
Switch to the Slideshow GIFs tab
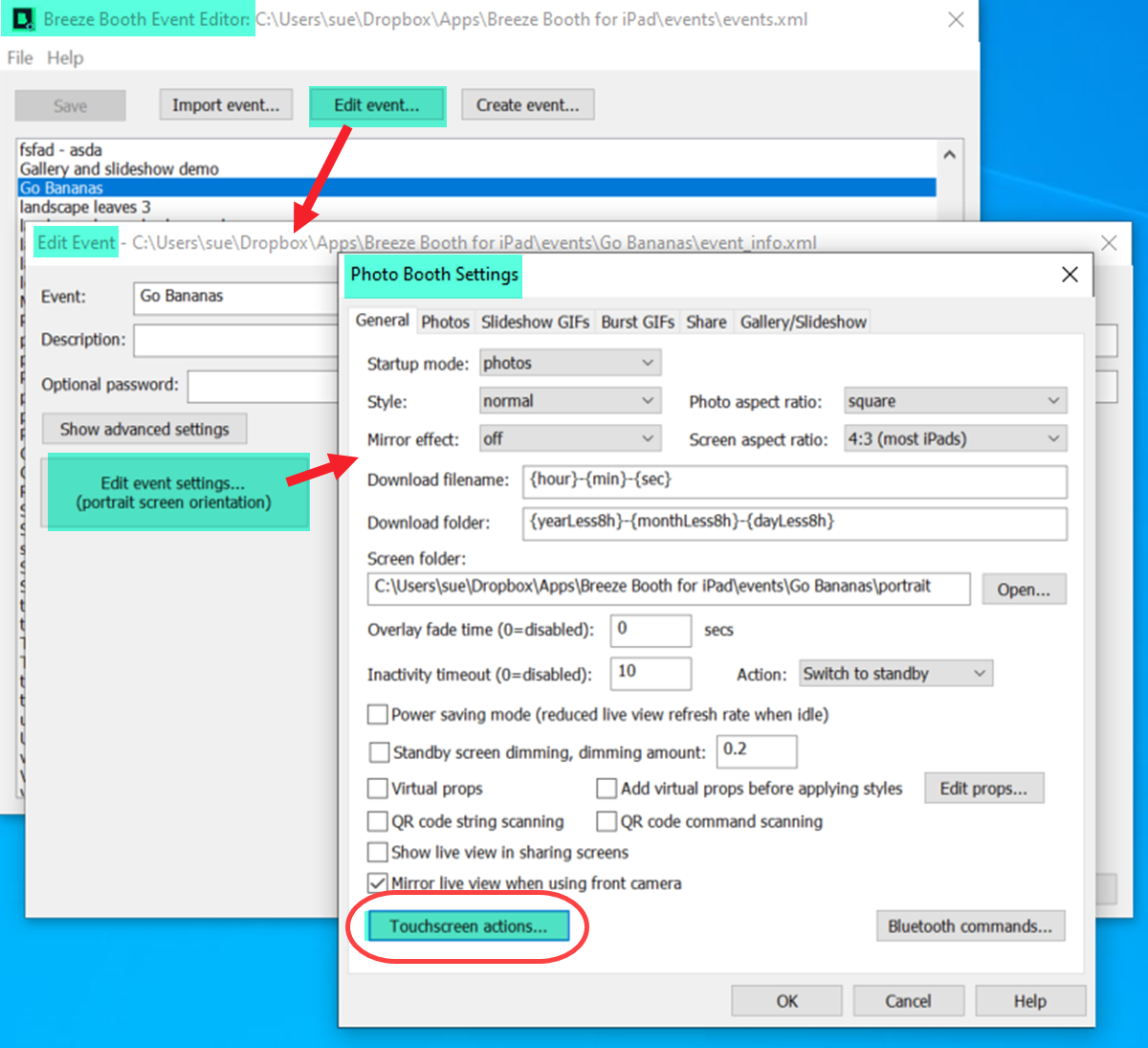[x=535, y=323]
